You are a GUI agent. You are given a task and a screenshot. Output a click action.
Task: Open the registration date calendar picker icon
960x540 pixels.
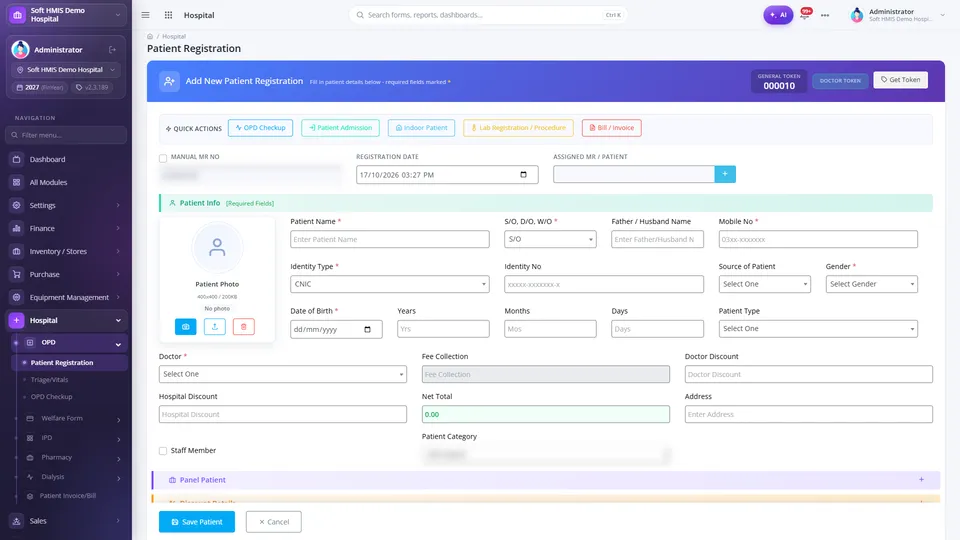(523, 174)
